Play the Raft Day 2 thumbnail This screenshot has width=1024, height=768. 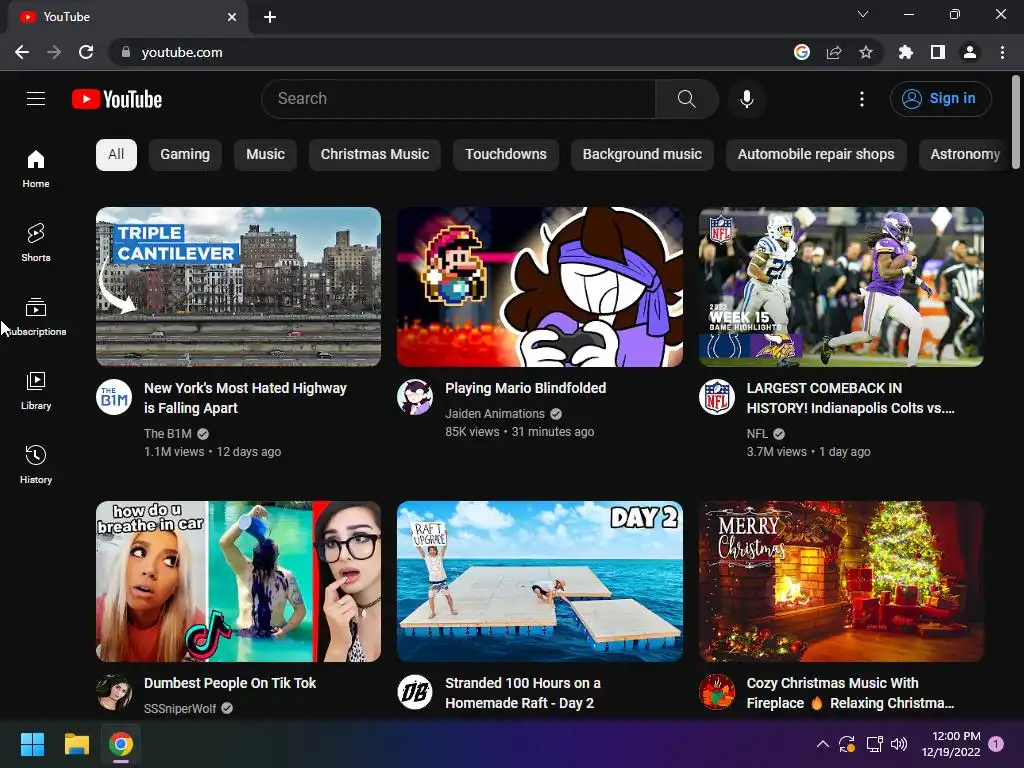[540, 581]
